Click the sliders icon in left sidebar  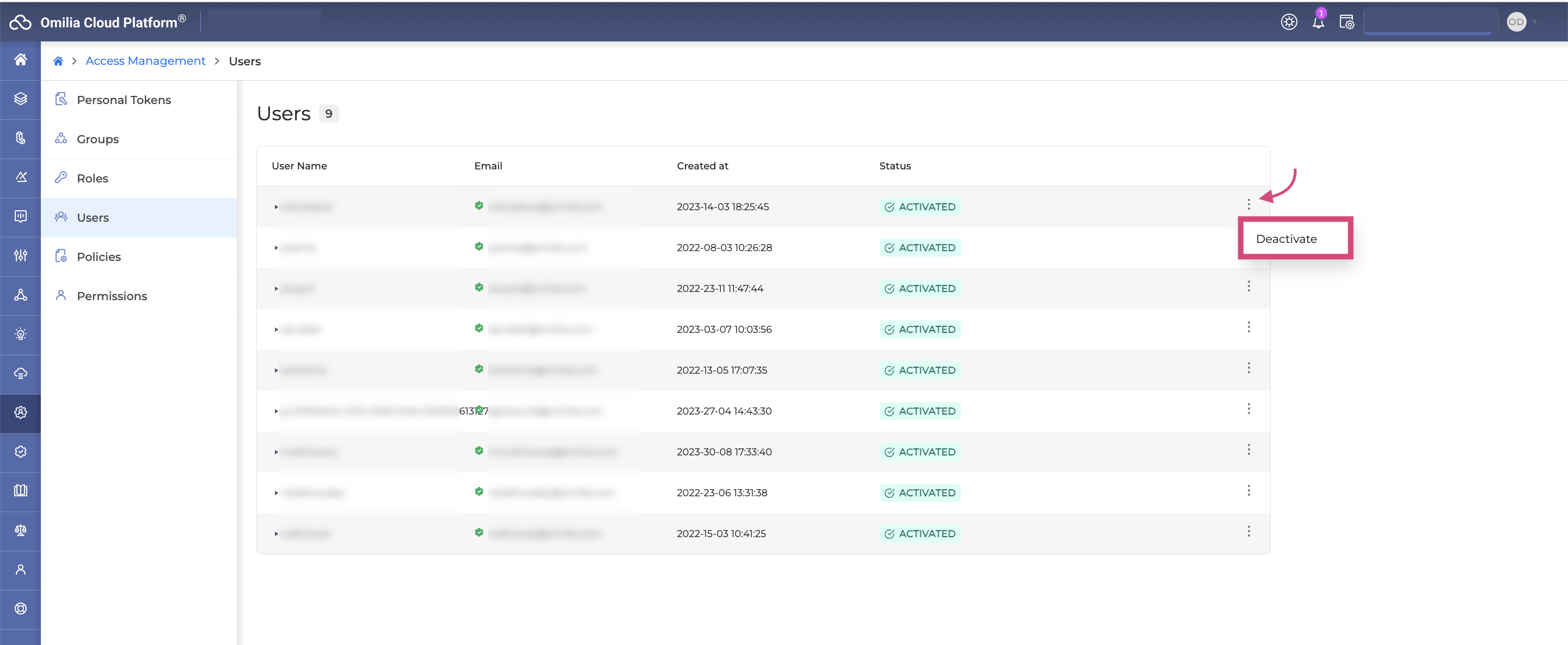[20, 256]
